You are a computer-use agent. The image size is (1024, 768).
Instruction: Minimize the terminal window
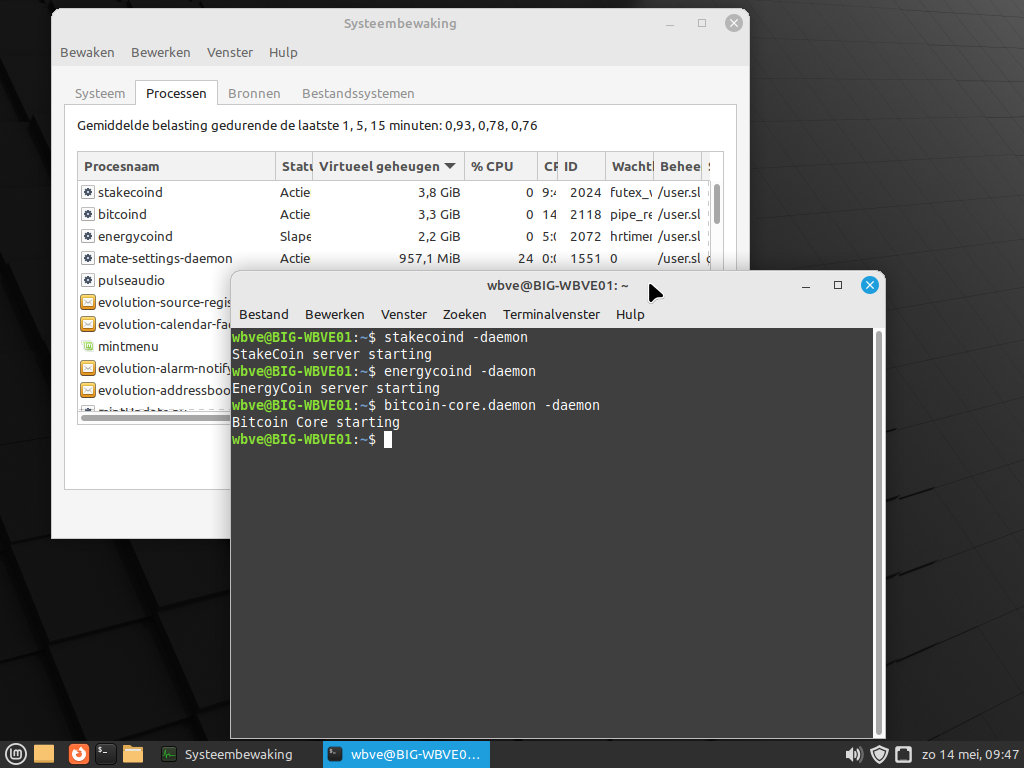pyautogui.click(x=806, y=285)
